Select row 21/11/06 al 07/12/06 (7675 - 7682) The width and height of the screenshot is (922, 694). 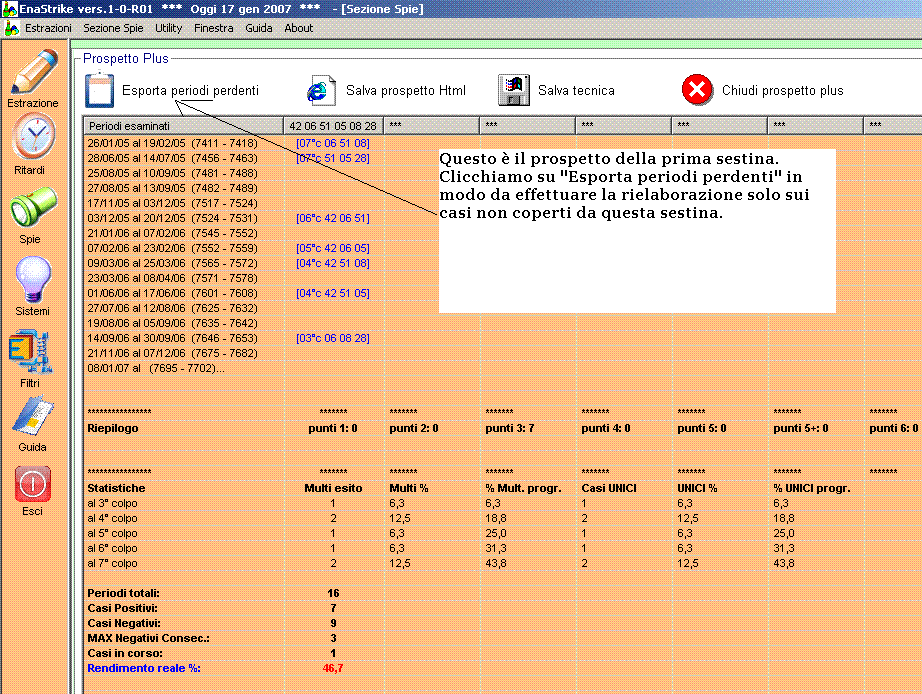point(172,353)
